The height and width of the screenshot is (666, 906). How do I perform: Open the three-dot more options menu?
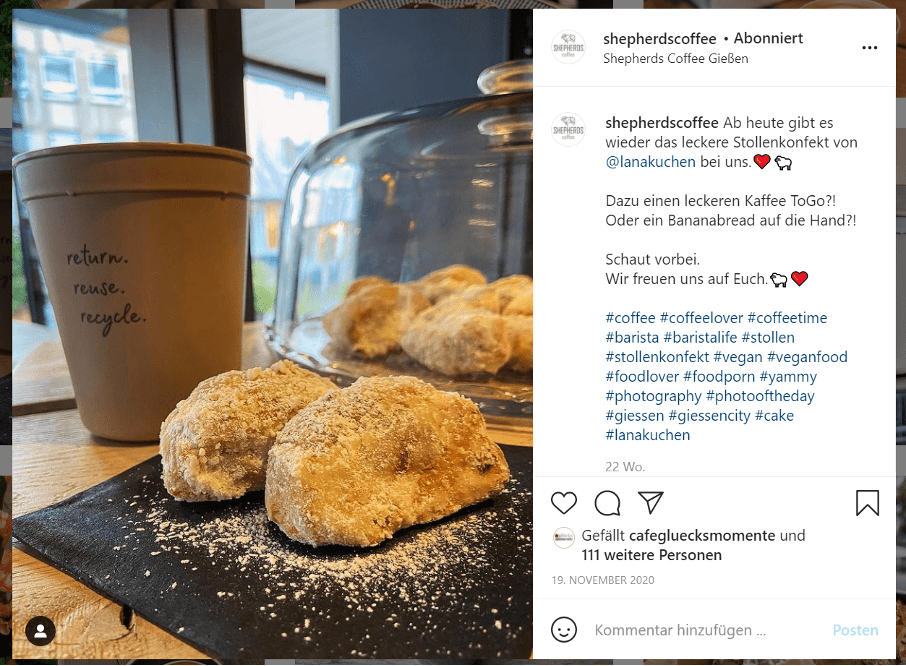[869, 47]
